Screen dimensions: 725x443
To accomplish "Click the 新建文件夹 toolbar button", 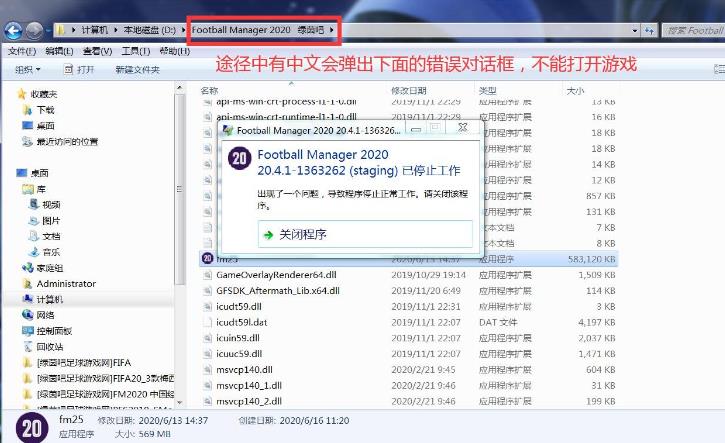I will point(137,70).
